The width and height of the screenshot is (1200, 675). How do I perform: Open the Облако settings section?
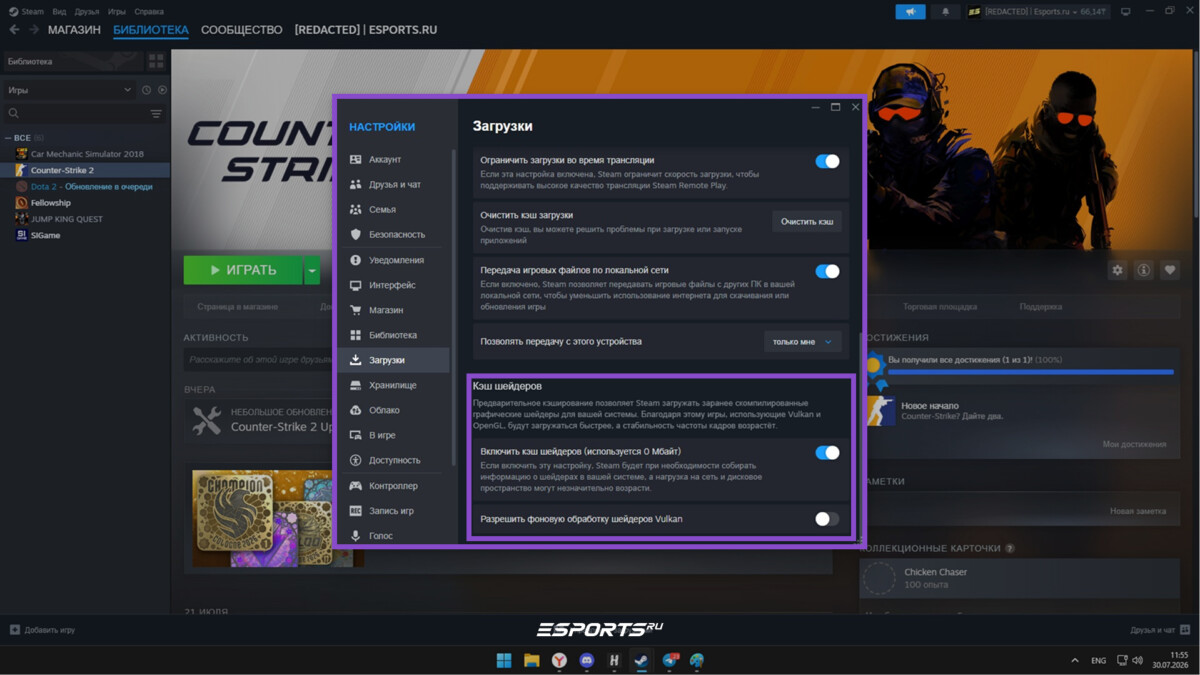[394, 410]
